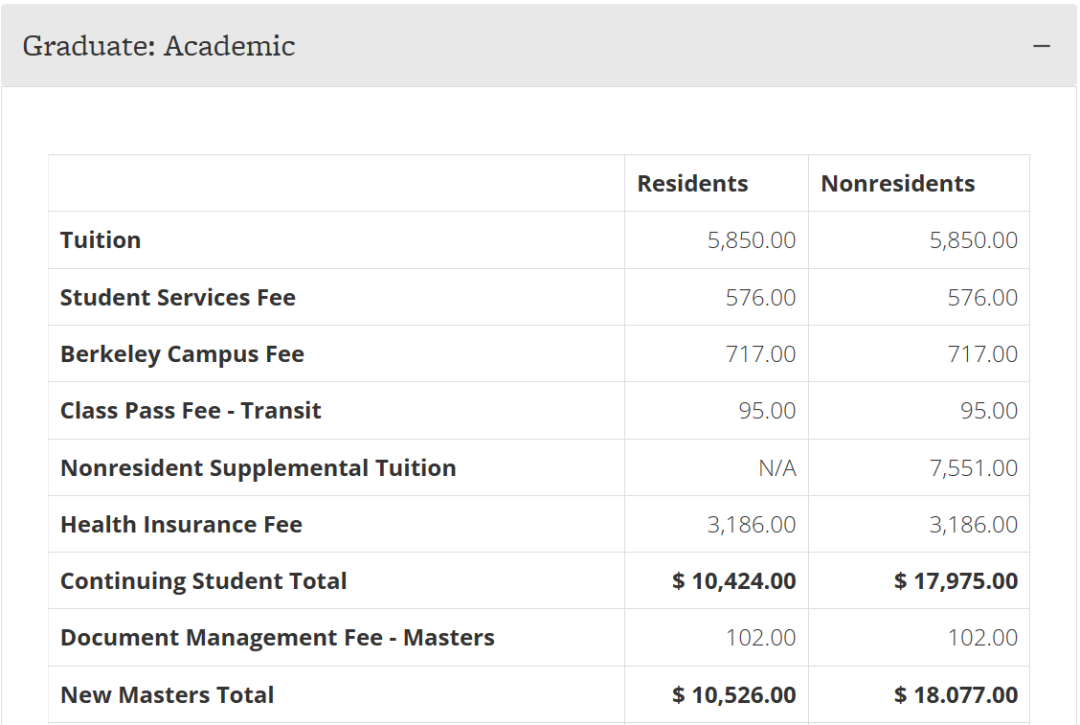Click residents new masters total $ 10,526.00

click(x=734, y=695)
